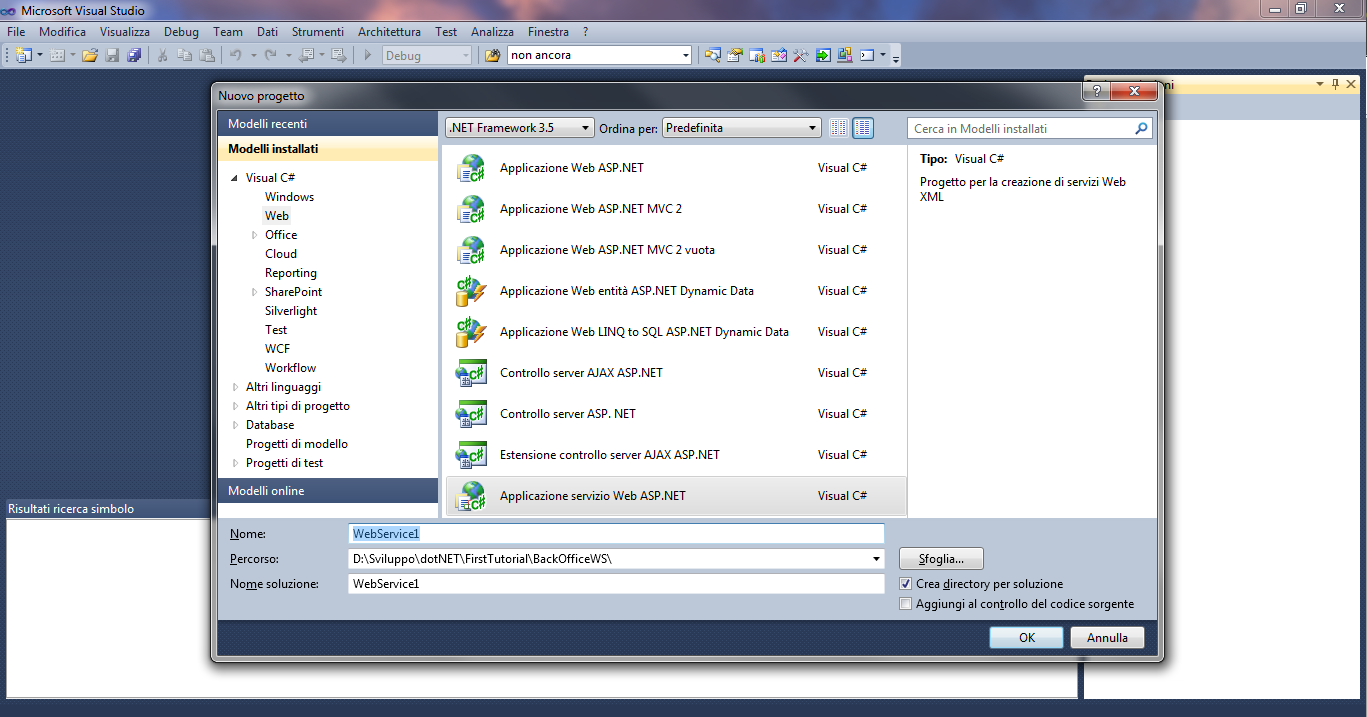Click the OK button

click(x=1027, y=638)
